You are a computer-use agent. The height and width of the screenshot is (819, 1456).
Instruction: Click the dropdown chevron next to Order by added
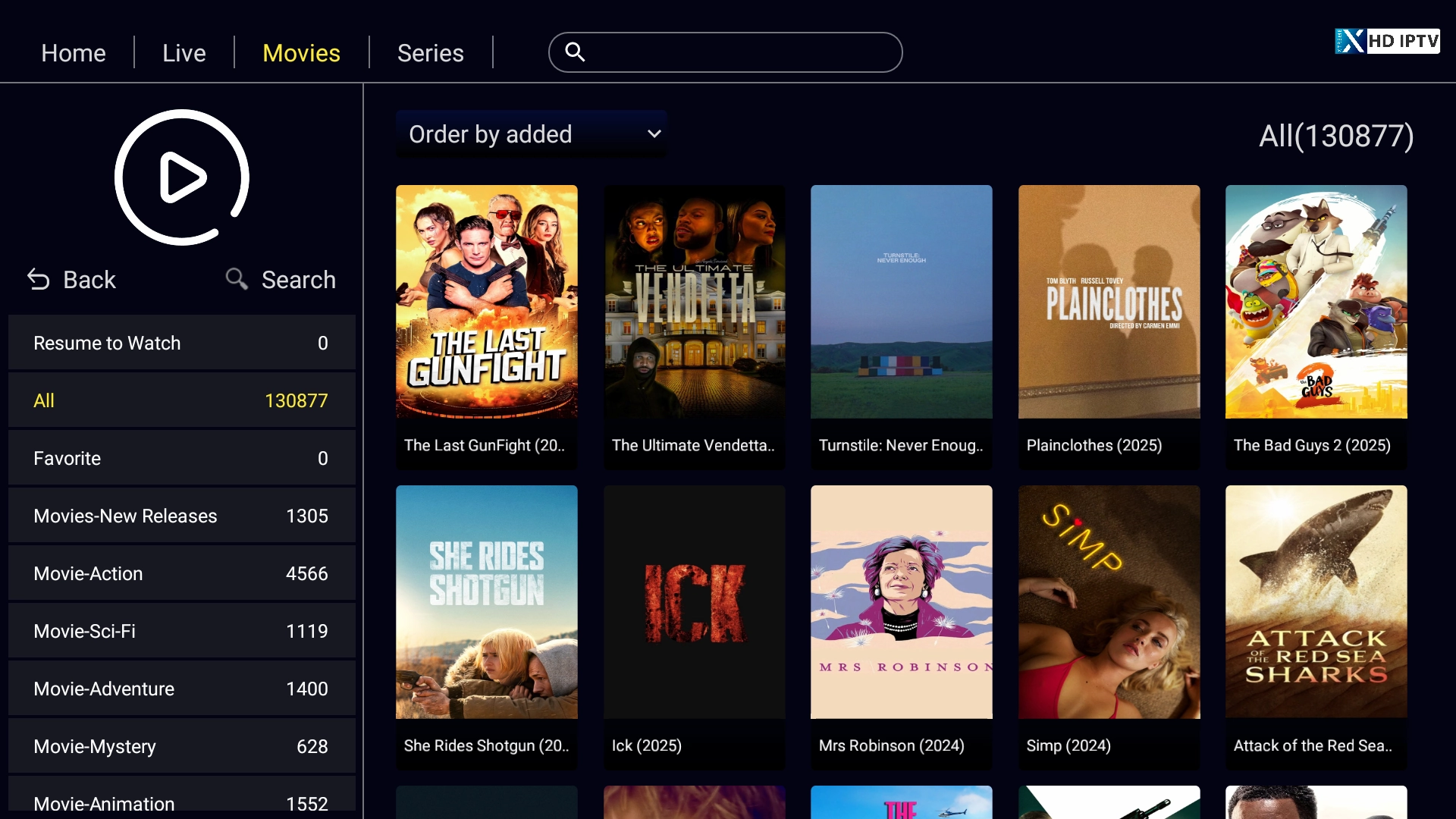click(654, 134)
